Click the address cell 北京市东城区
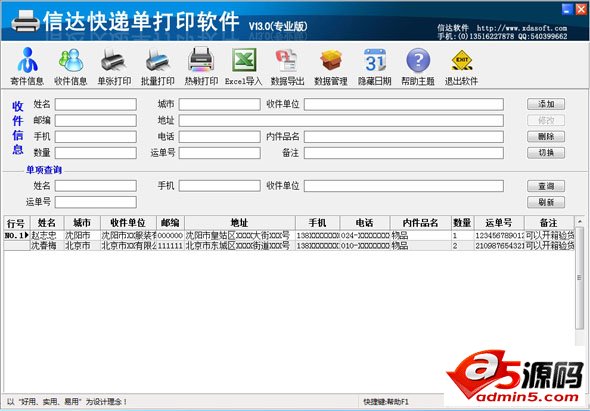Image resolution: width=590 pixels, height=411 pixels. click(240, 246)
